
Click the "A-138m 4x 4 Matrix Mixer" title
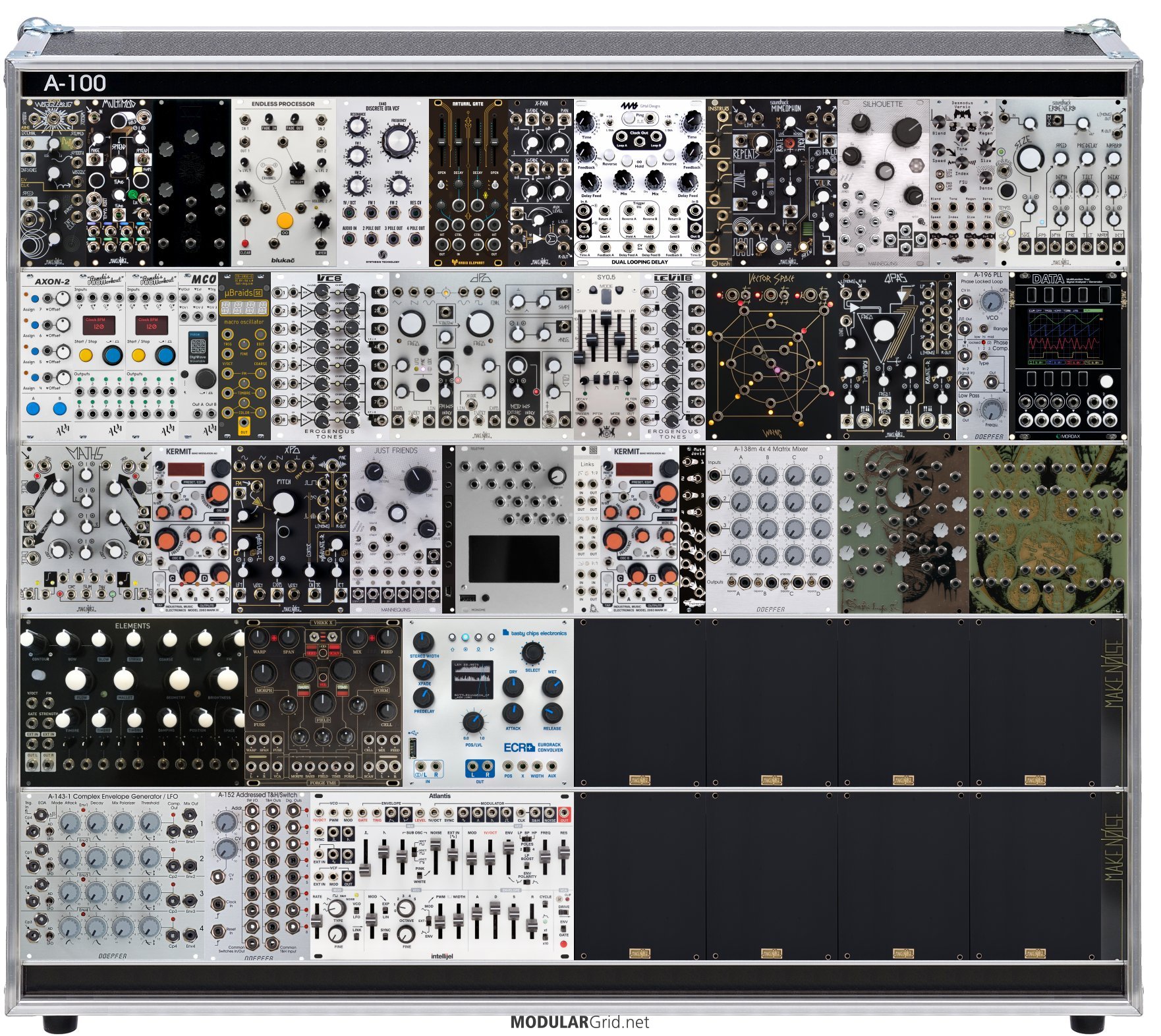(771, 449)
